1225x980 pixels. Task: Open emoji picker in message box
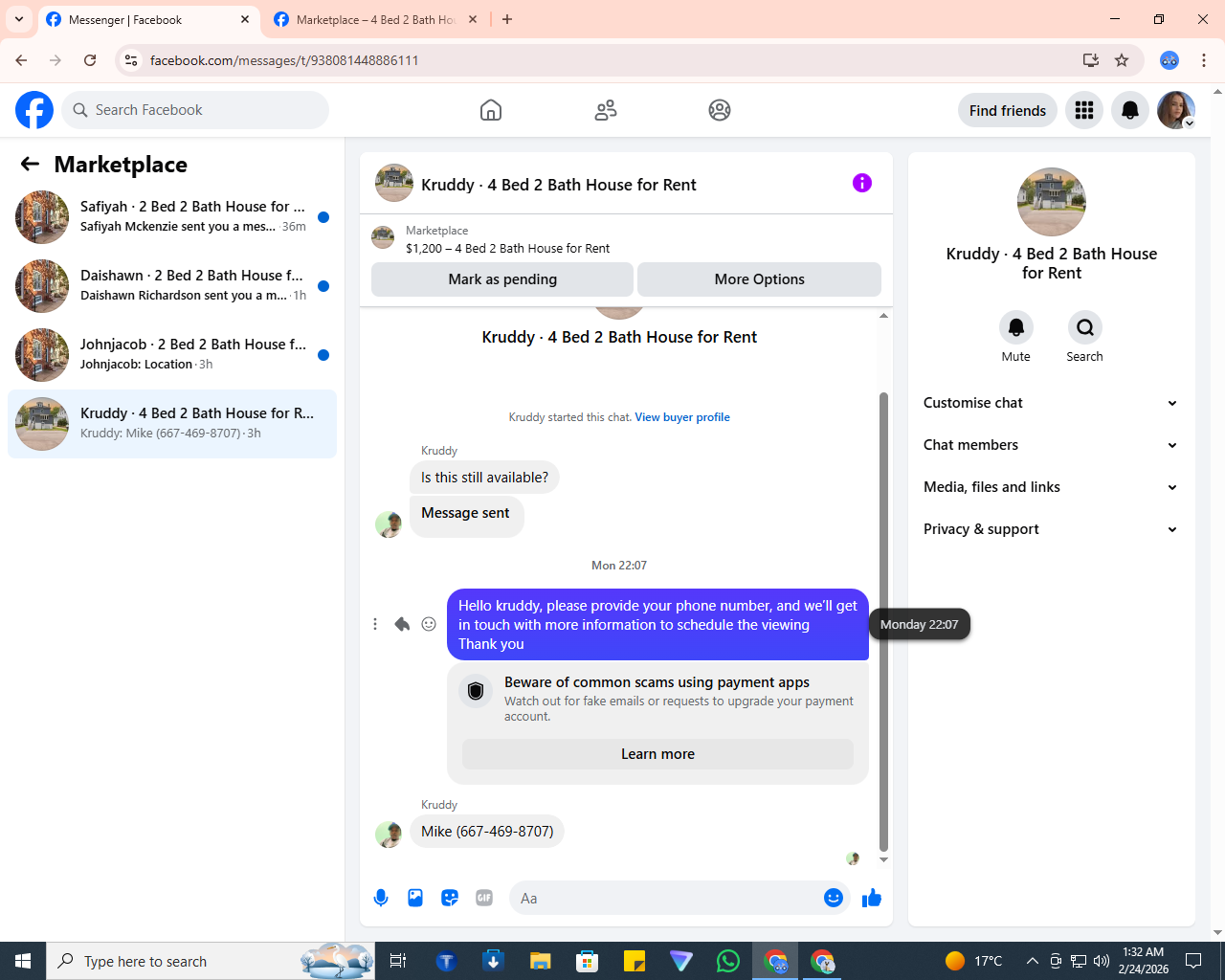point(834,898)
